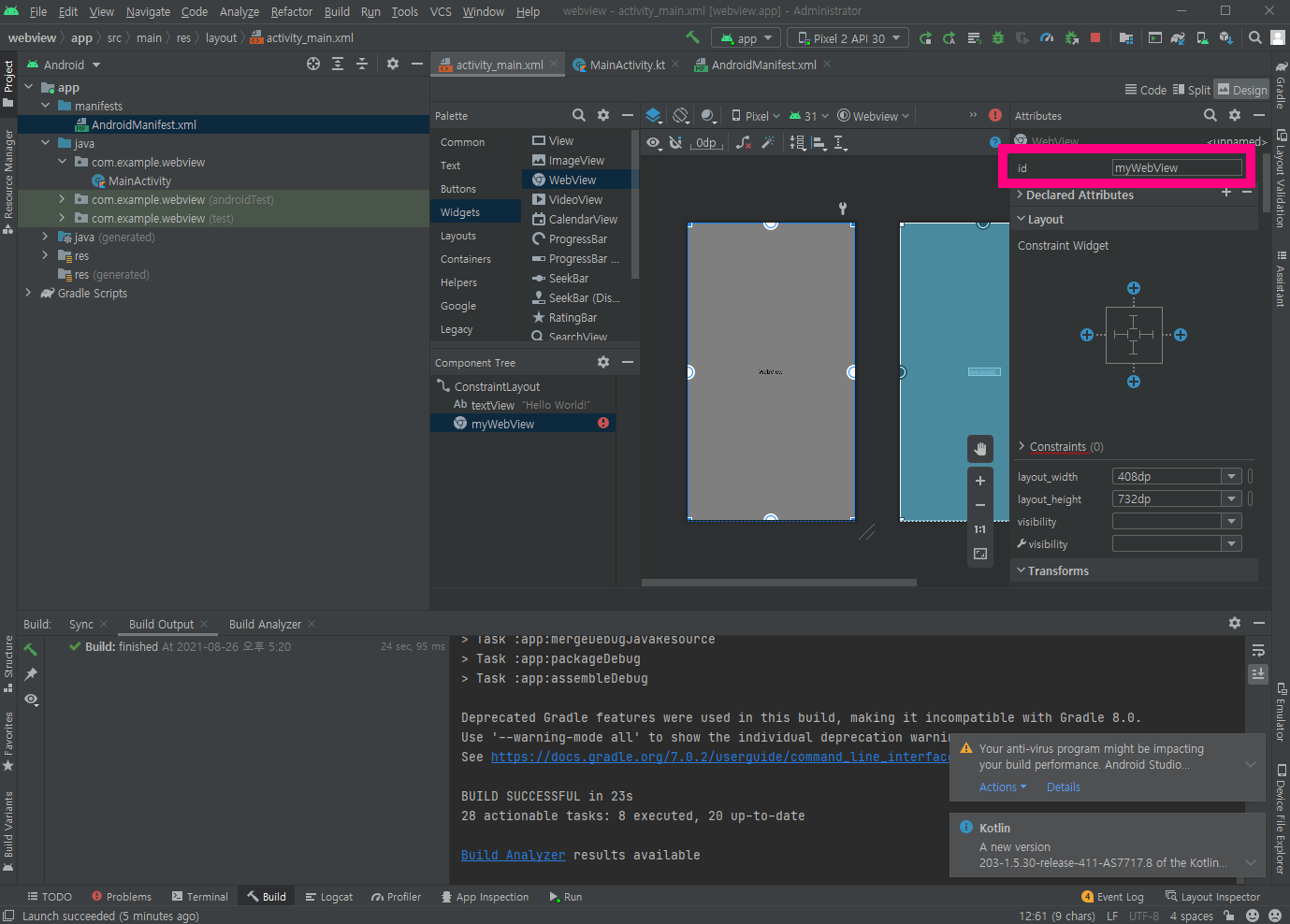
Task: Open the app run configuration dropdown
Action: tap(746, 38)
